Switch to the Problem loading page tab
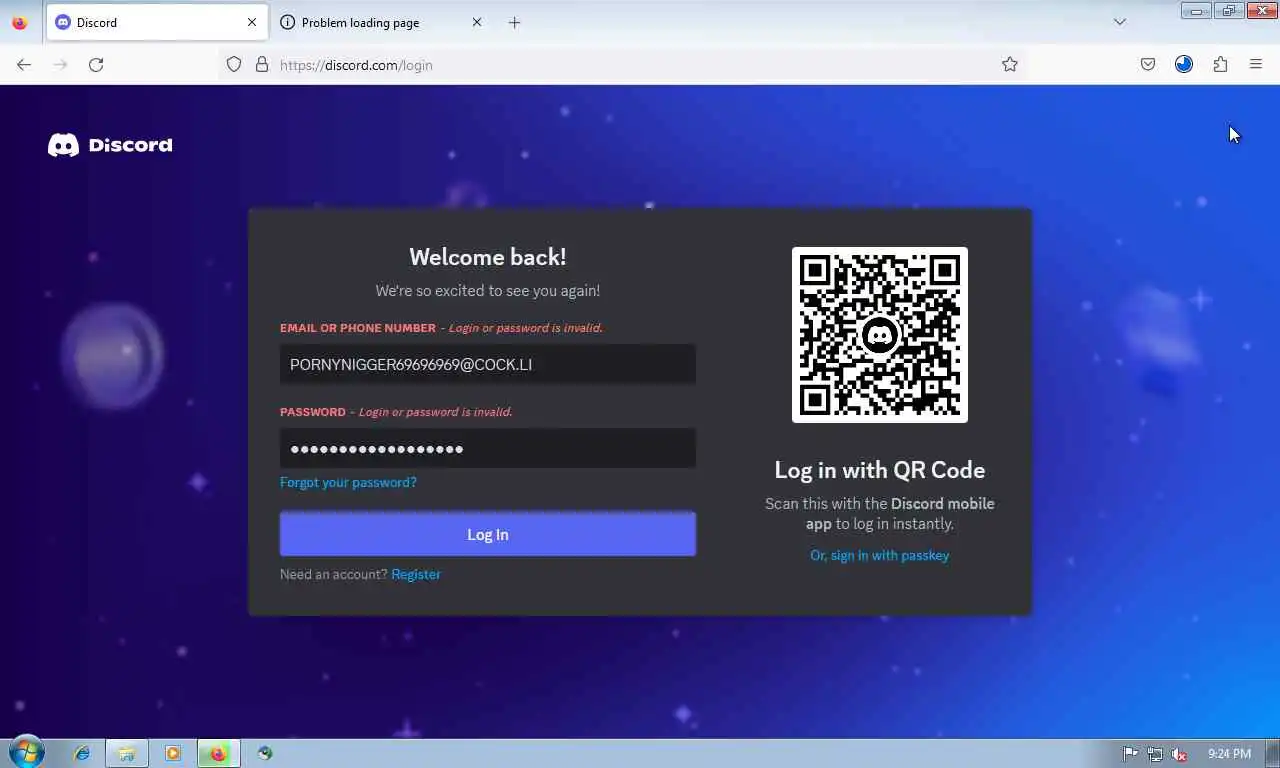 click(381, 22)
